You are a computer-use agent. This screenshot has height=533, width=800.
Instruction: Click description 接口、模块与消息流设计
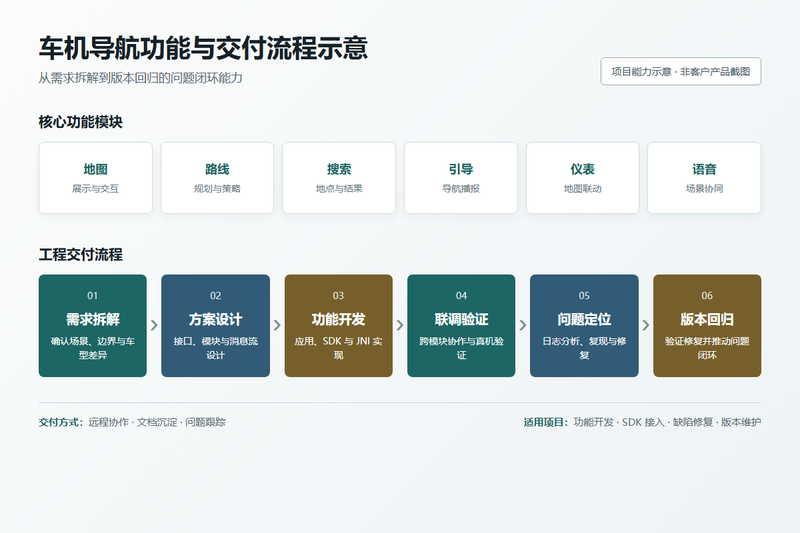coord(215,348)
